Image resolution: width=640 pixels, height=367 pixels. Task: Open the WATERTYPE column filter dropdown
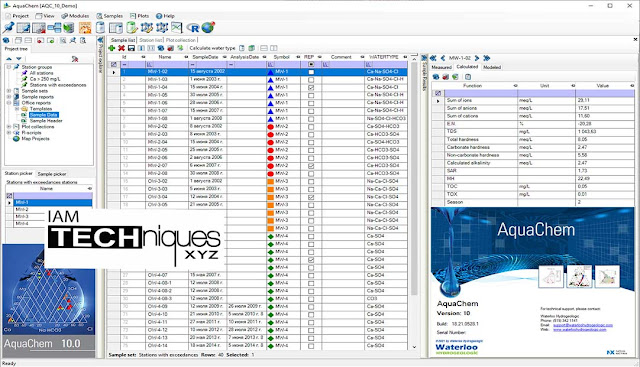(405, 57)
